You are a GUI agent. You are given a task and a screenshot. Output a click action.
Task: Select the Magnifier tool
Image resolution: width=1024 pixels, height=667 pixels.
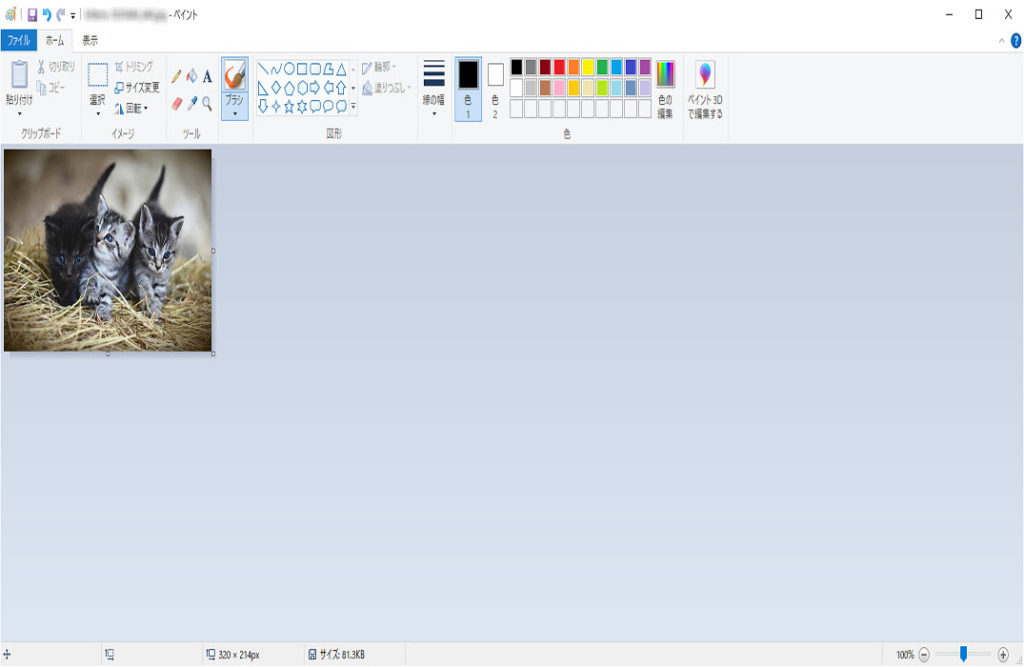pyautogui.click(x=207, y=103)
